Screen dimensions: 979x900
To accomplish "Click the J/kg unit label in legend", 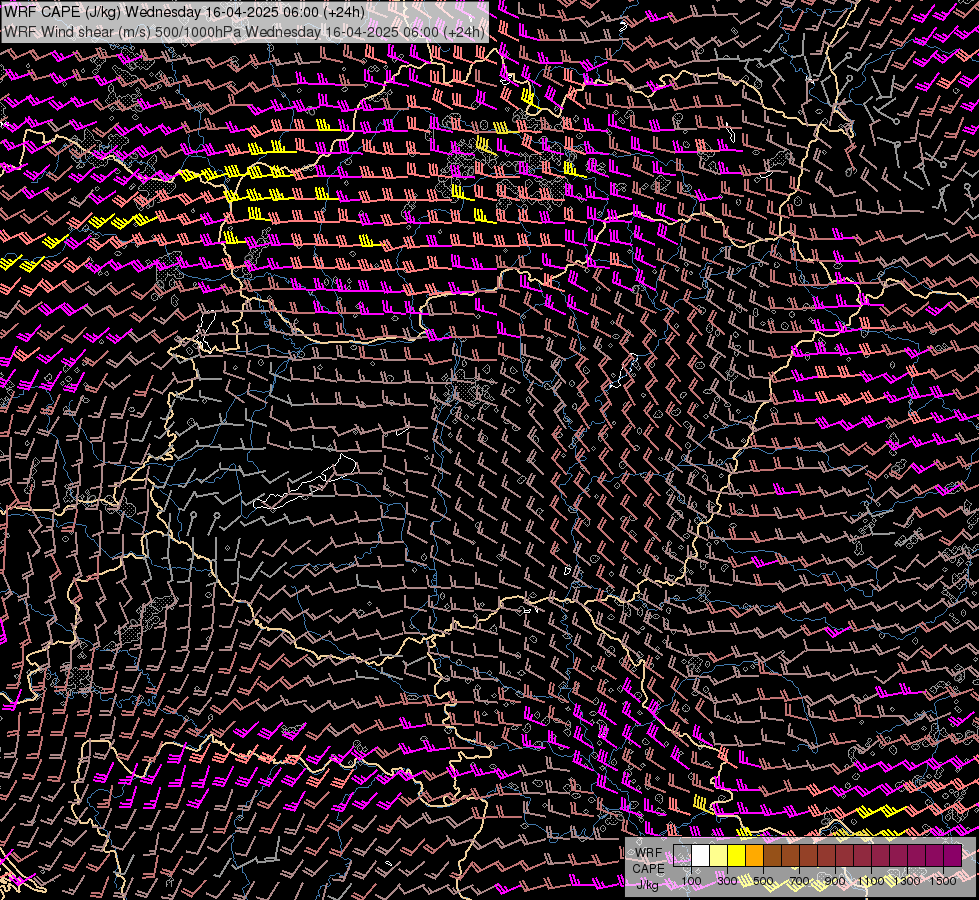I will [648, 885].
